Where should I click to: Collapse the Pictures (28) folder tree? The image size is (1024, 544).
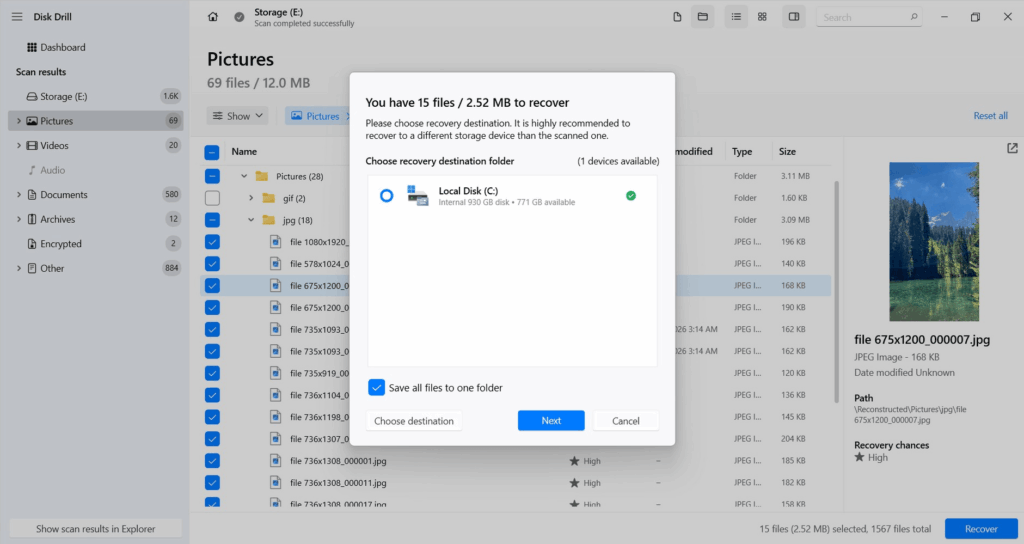pos(244,176)
